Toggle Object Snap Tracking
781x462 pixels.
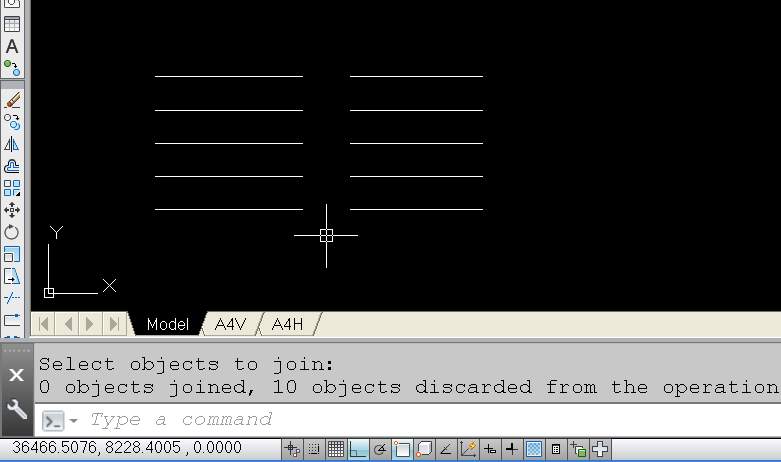[x=446, y=450]
